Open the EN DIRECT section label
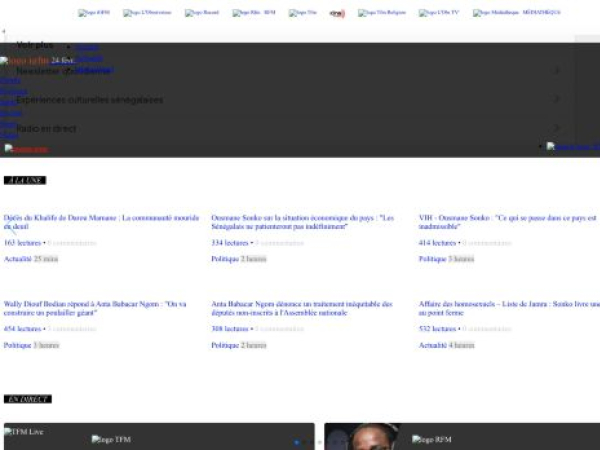This screenshot has width=600, height=450. coord(27,399)
